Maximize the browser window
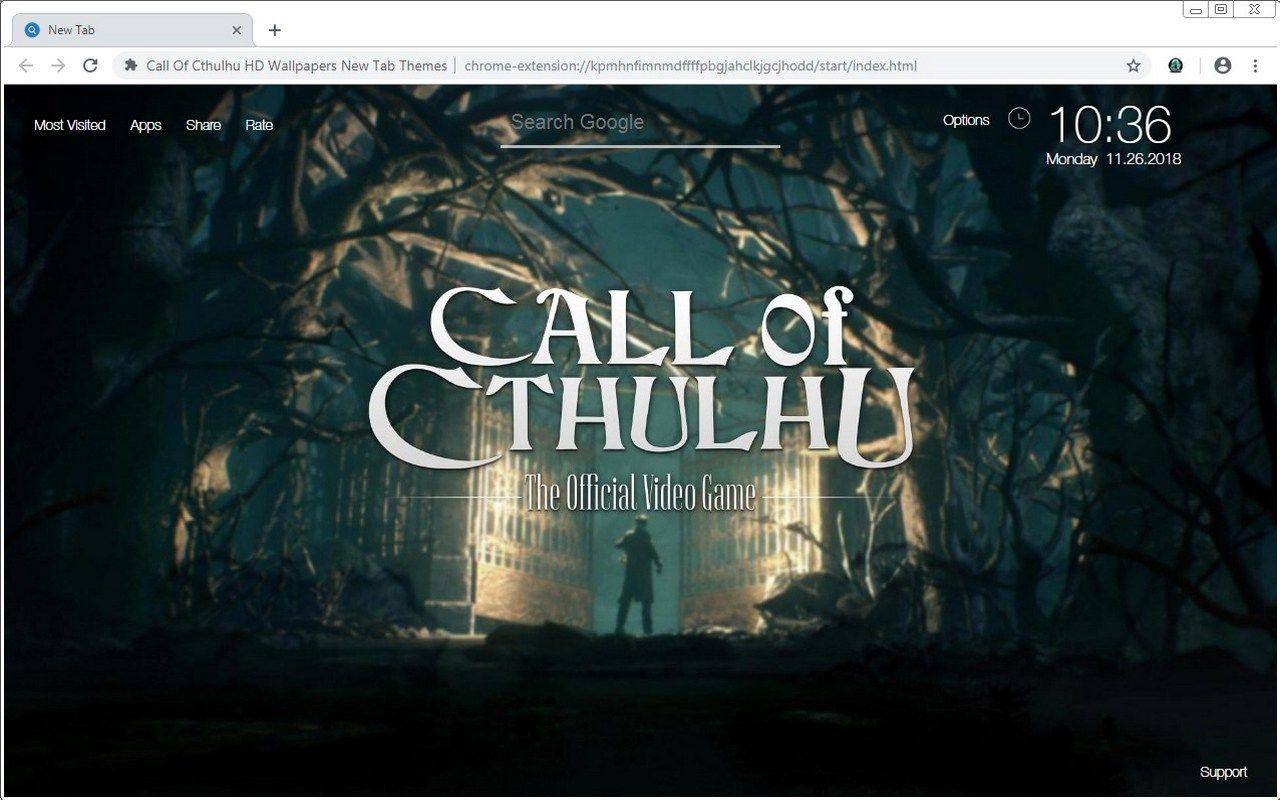This screenshot has height=800, width=1280. (1221, 9)
